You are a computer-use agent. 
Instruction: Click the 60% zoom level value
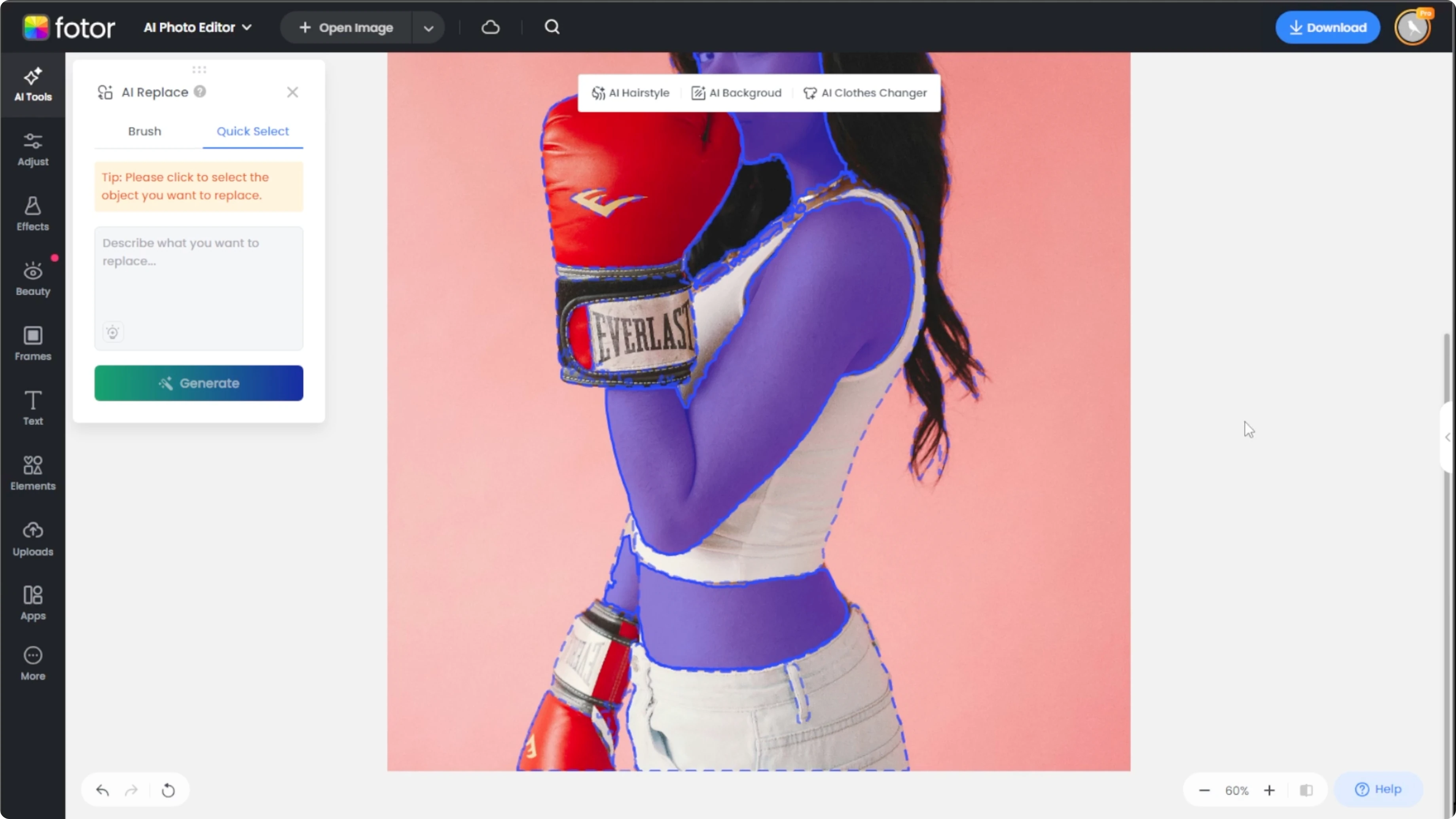1237,790
